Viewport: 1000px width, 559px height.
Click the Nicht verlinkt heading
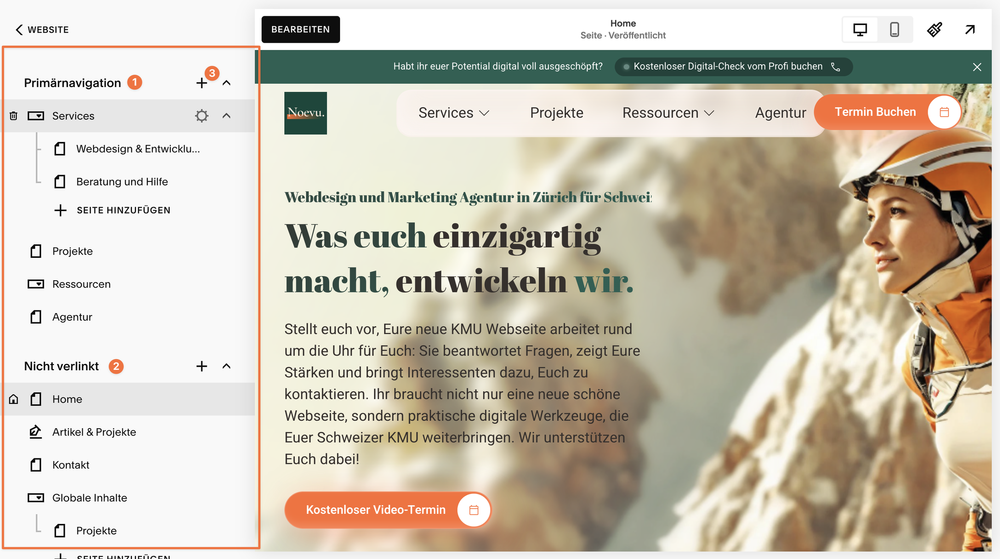point(61,366)
